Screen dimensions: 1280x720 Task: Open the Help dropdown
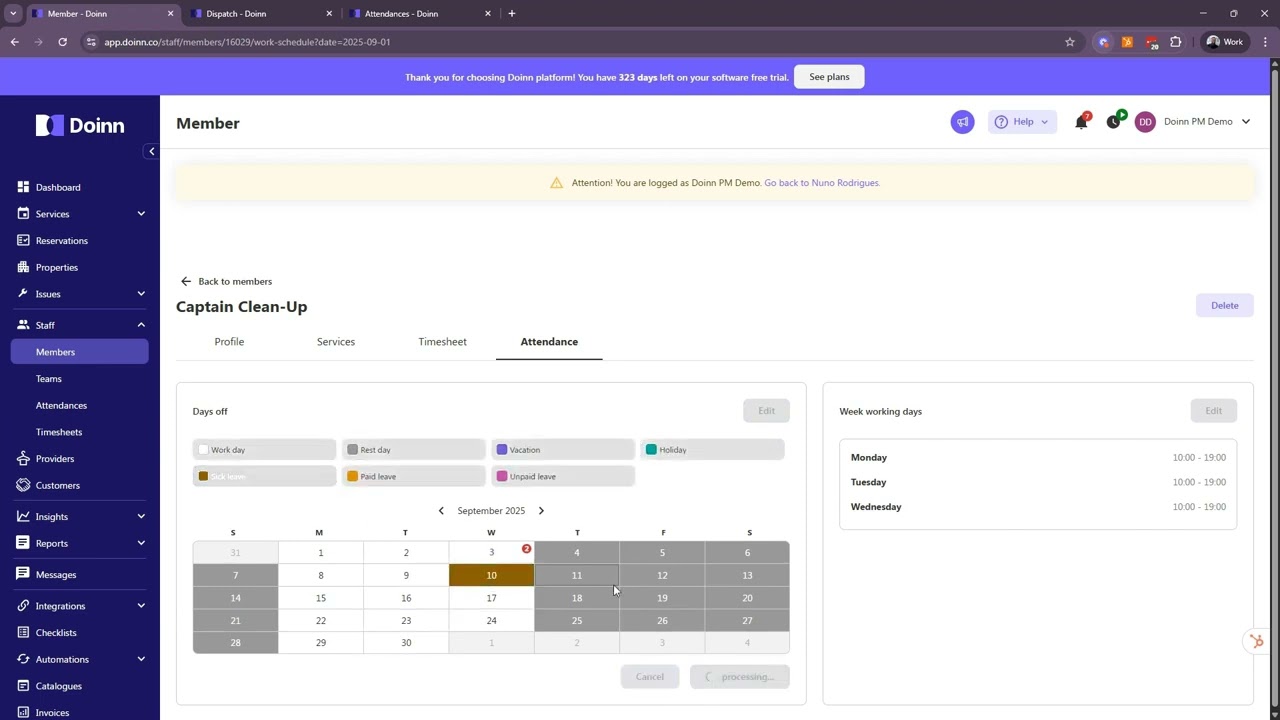pos(1022,122)
